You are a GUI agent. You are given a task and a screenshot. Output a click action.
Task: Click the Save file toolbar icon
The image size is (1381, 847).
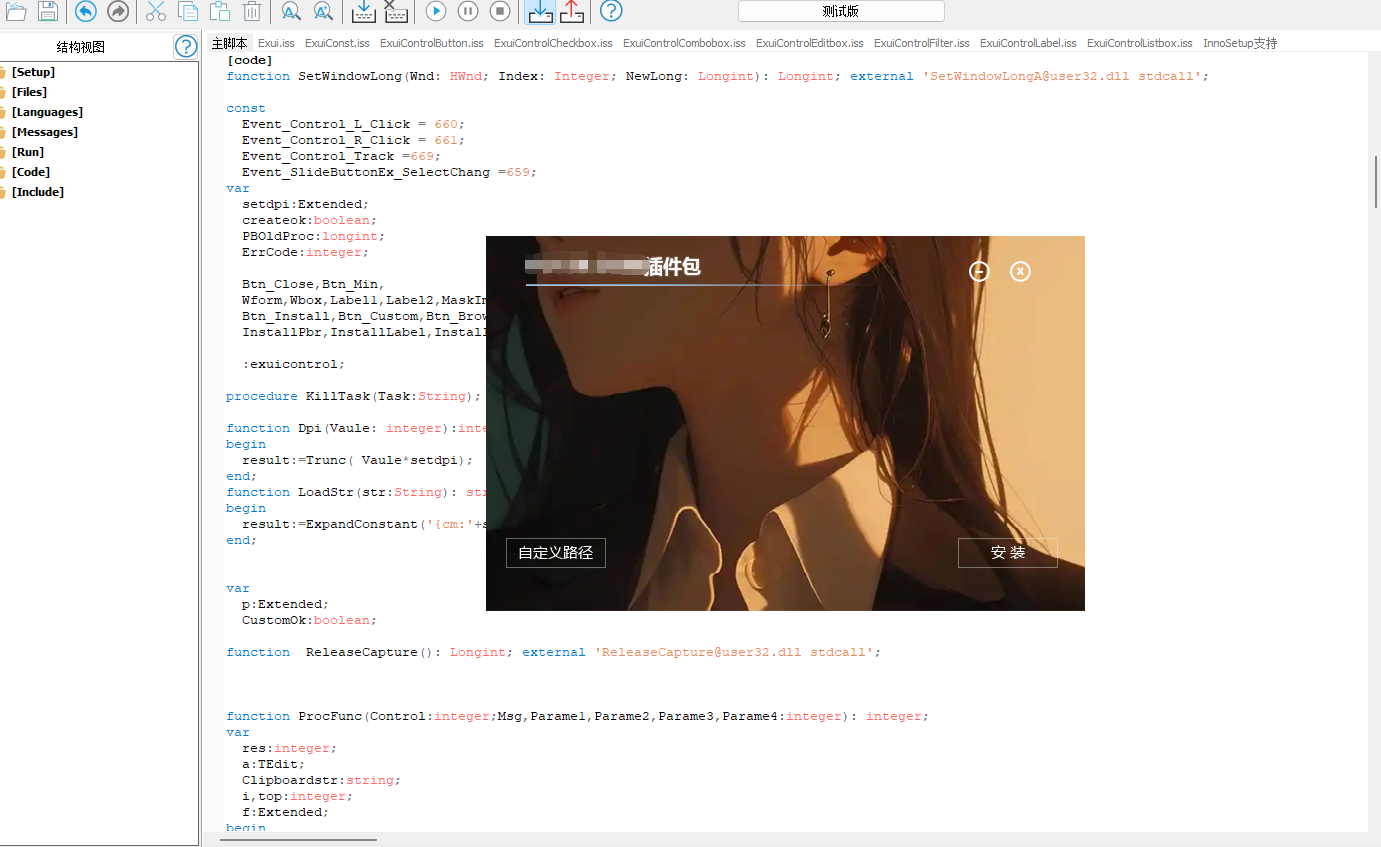[x=48, y=11]
